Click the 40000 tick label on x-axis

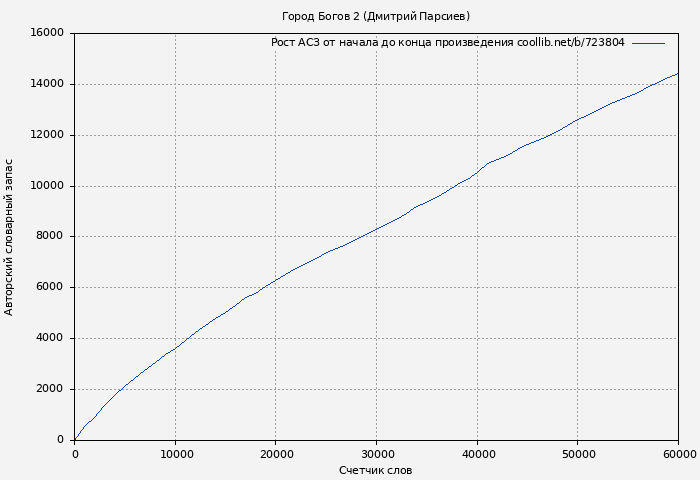point(477,454)
